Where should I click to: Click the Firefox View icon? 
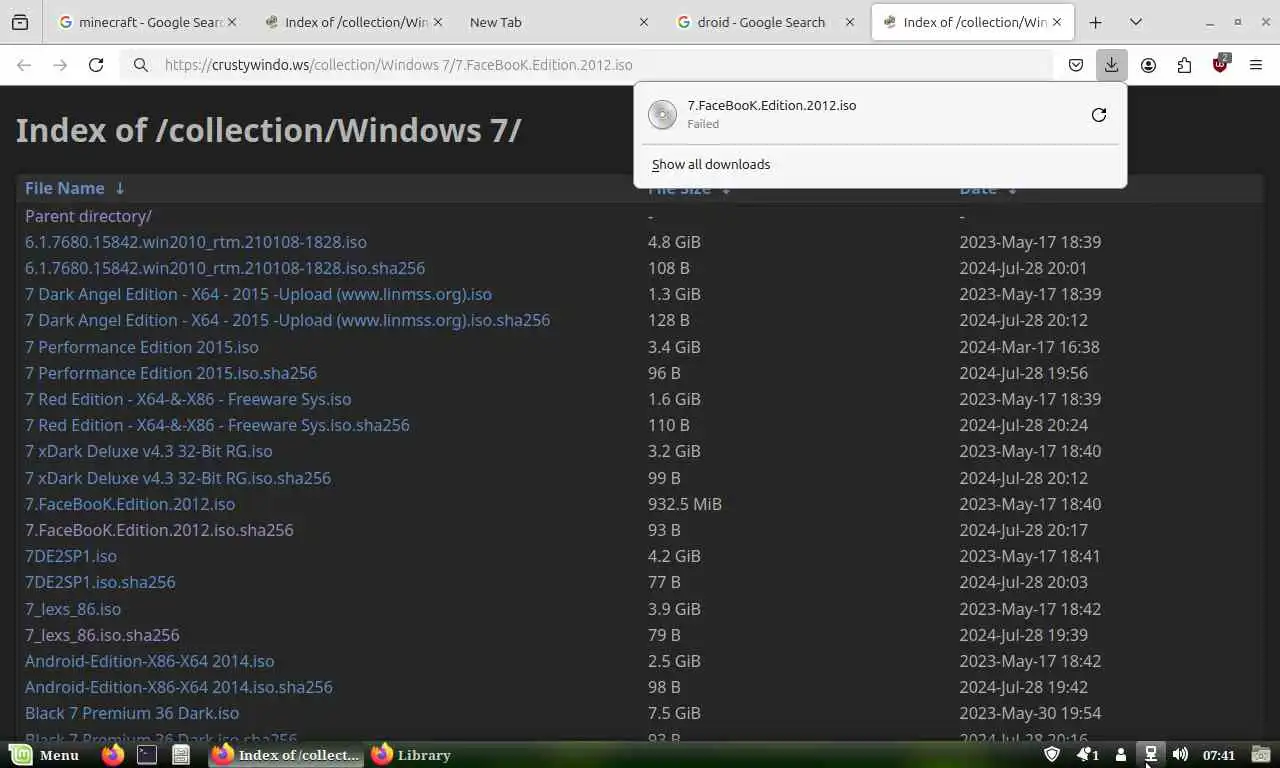point(20,22)
